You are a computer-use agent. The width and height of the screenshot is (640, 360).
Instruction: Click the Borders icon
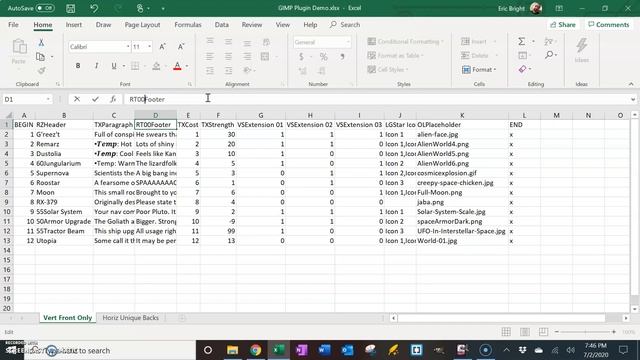[135, 66]
